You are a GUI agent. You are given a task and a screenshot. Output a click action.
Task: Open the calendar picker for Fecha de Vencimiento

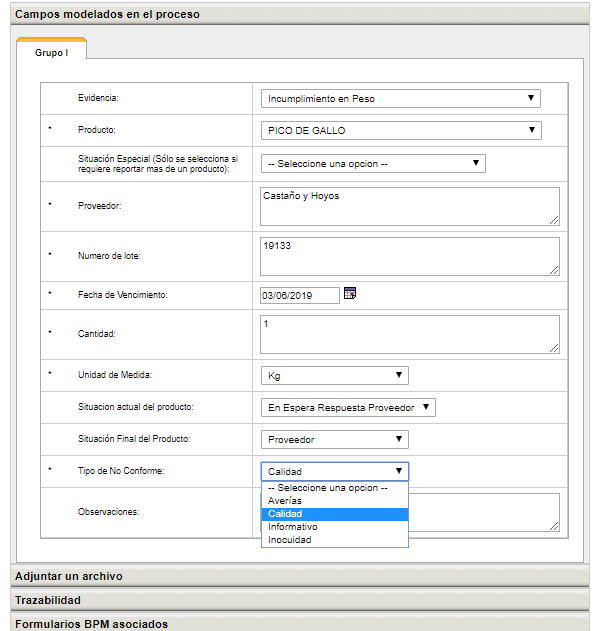pyautogui.click(x=350, y=293)
